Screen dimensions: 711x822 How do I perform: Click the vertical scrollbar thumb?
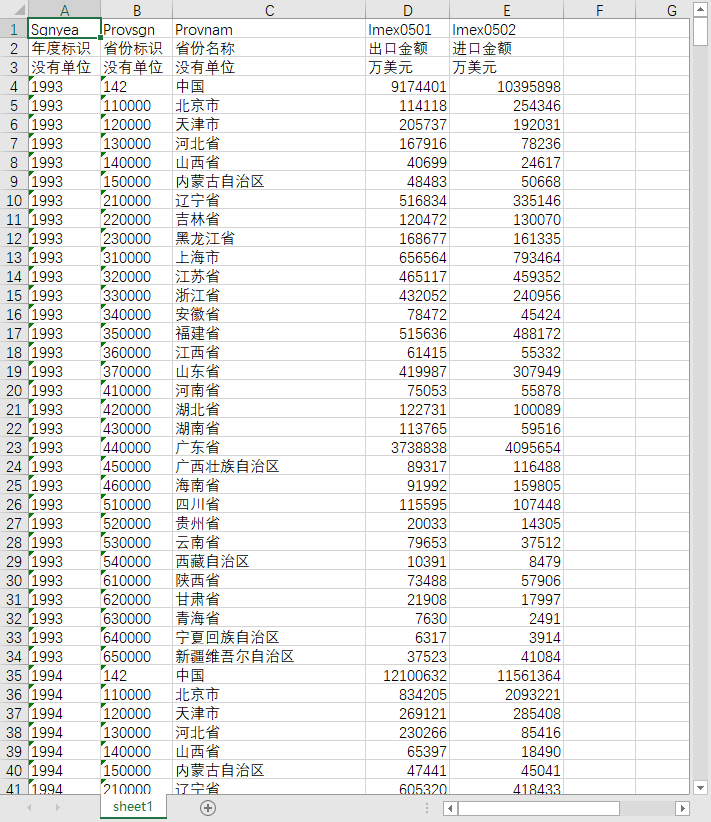pyautogui.click(x=700, y=31)
